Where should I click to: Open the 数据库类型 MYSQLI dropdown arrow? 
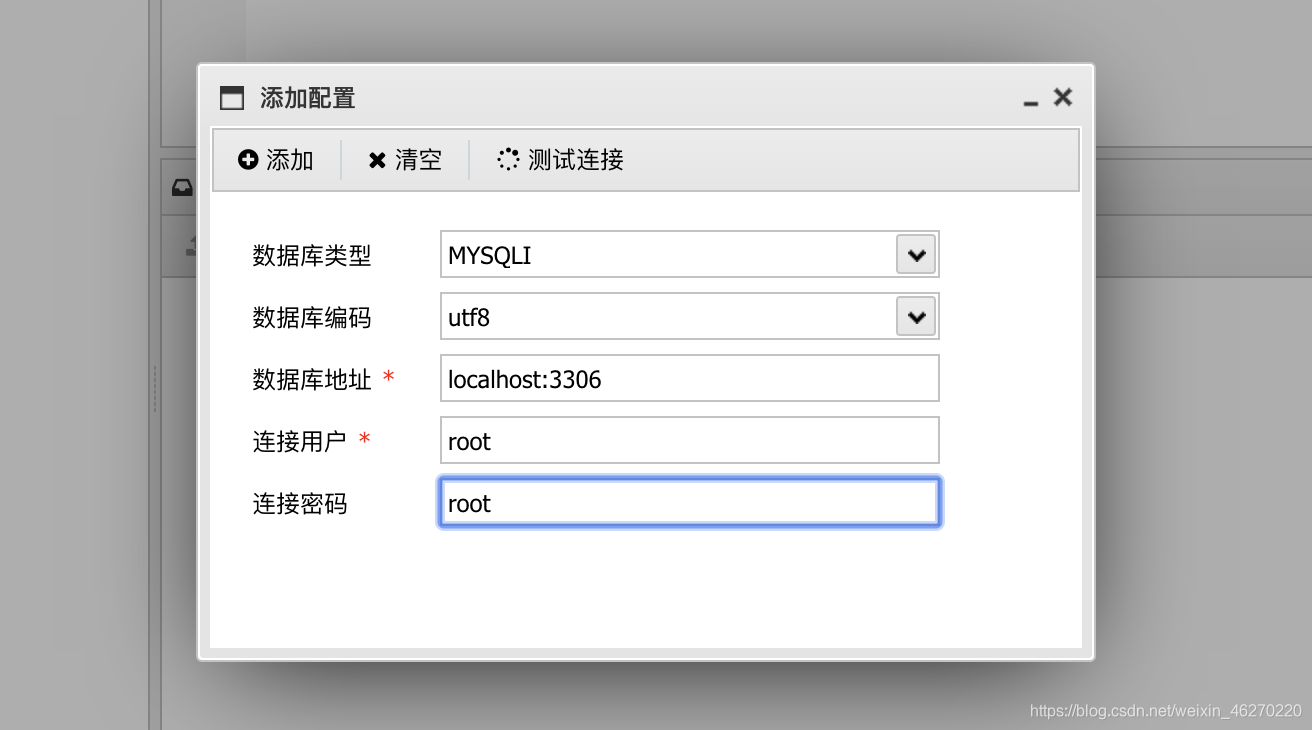click(x=916, y=255)
